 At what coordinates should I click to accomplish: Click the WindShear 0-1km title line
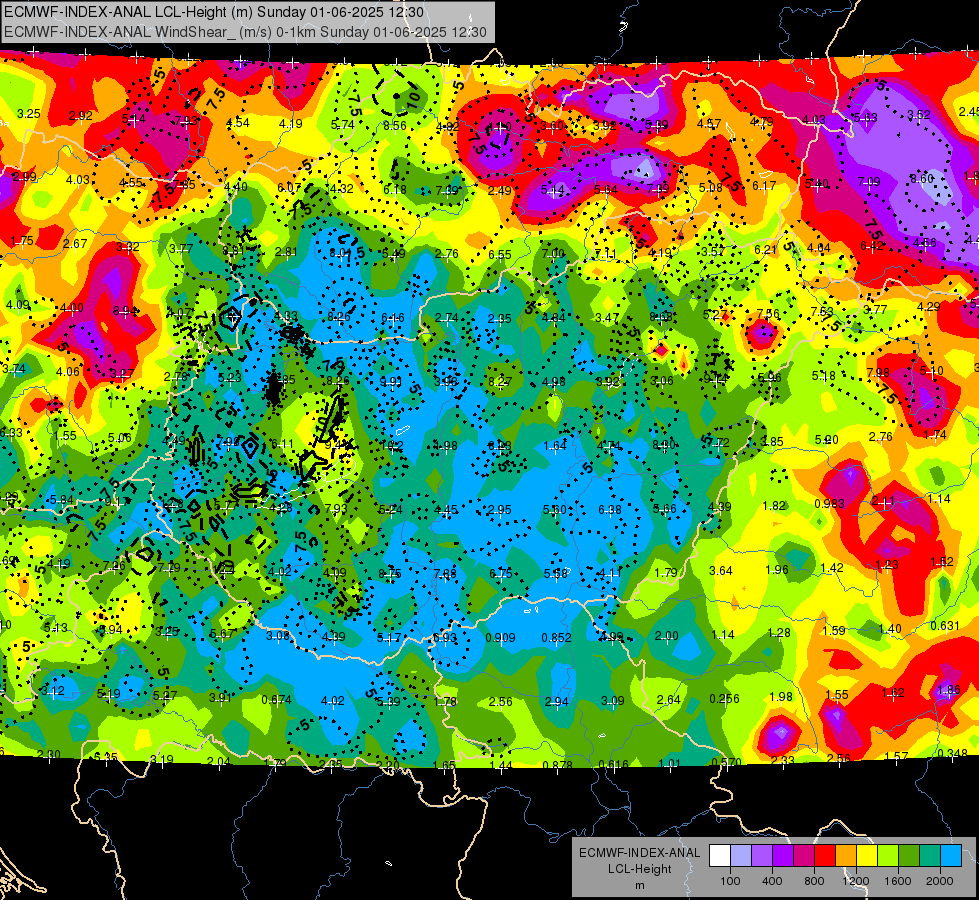(x=245, y=32)
